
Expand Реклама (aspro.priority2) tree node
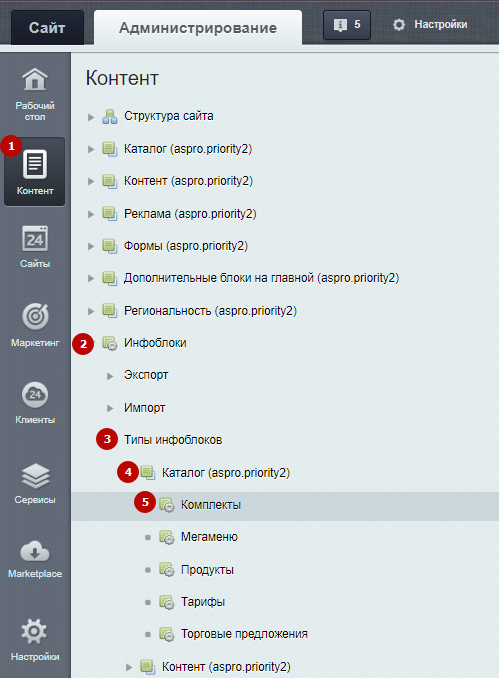(91, 214)
